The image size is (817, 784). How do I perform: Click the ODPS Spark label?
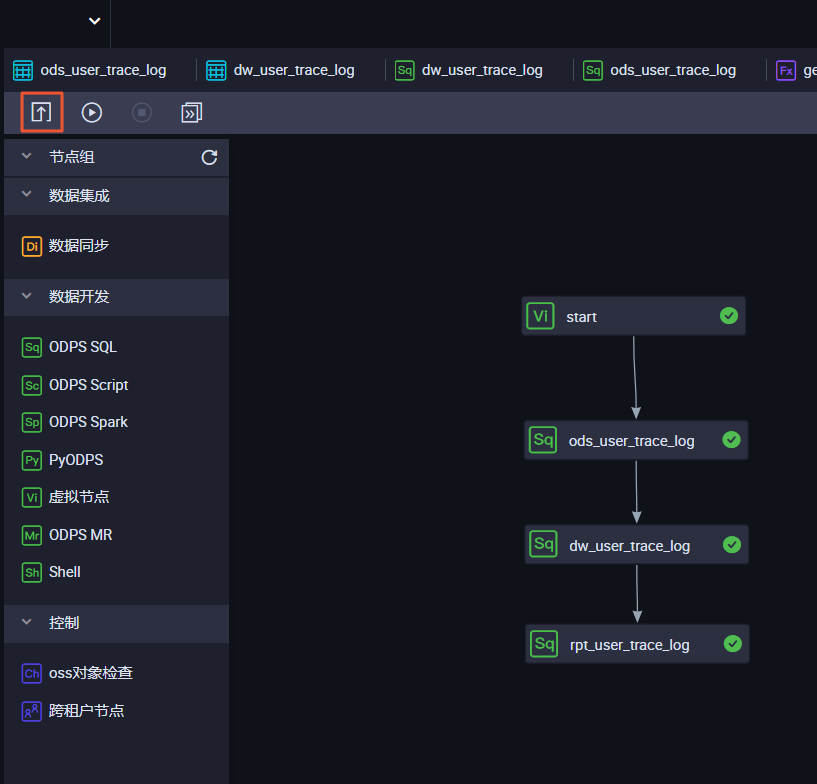[x=88, y=422]
